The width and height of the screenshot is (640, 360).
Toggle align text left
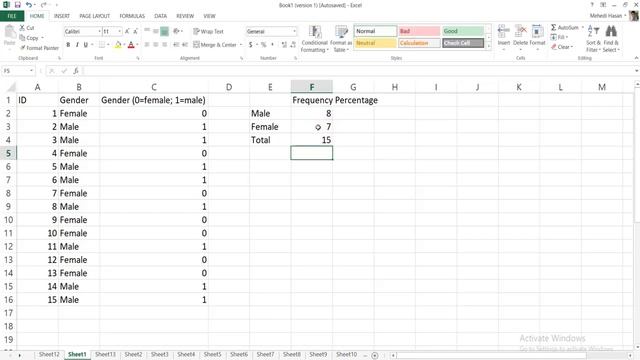pyautogui.click(x=147, y=44)
